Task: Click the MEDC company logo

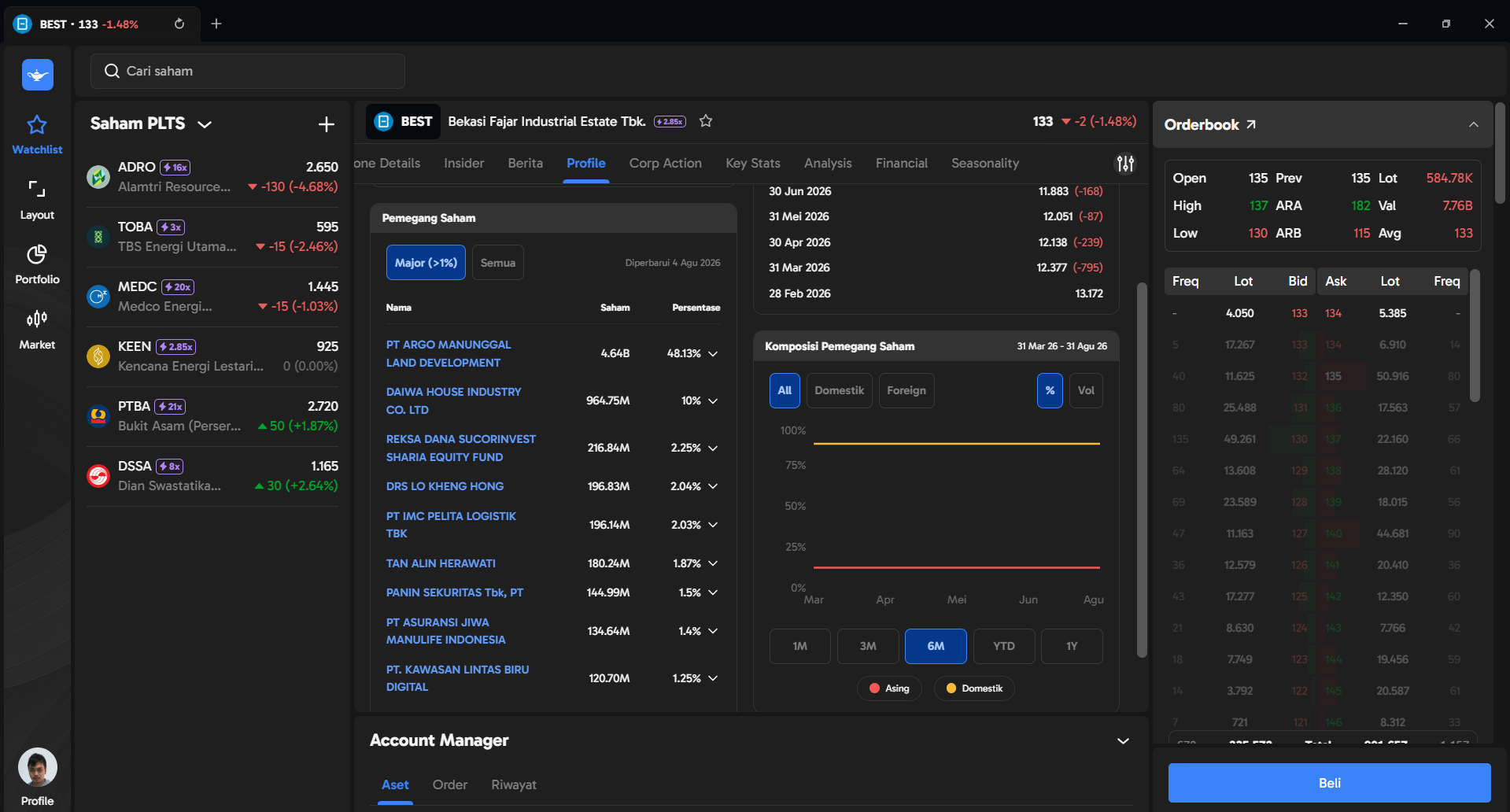Action: [98, 297]
